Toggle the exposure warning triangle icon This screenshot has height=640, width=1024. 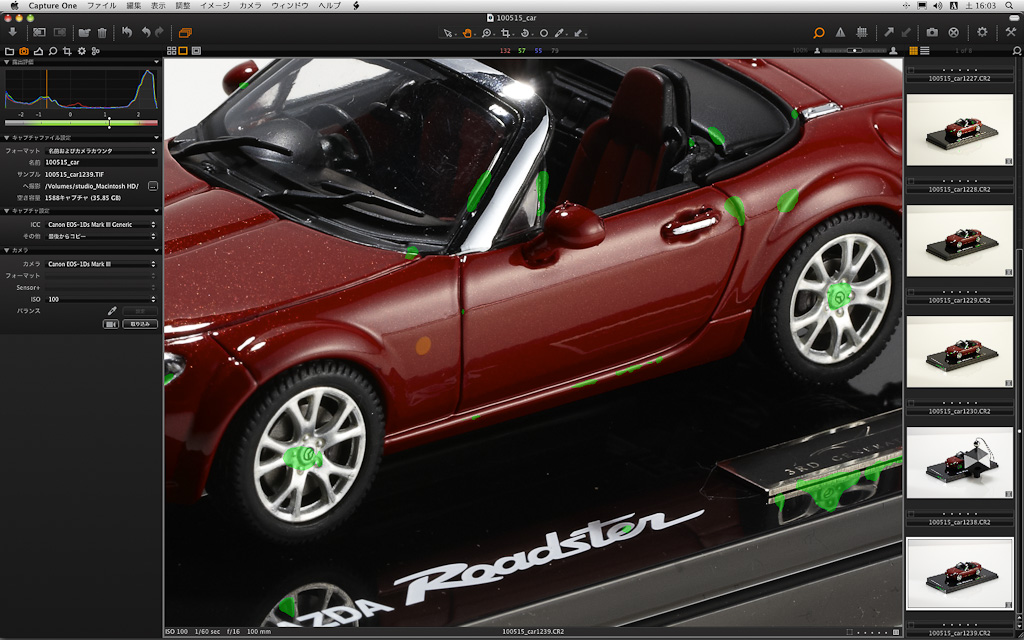pyautogui.click(x=840, y=32)
